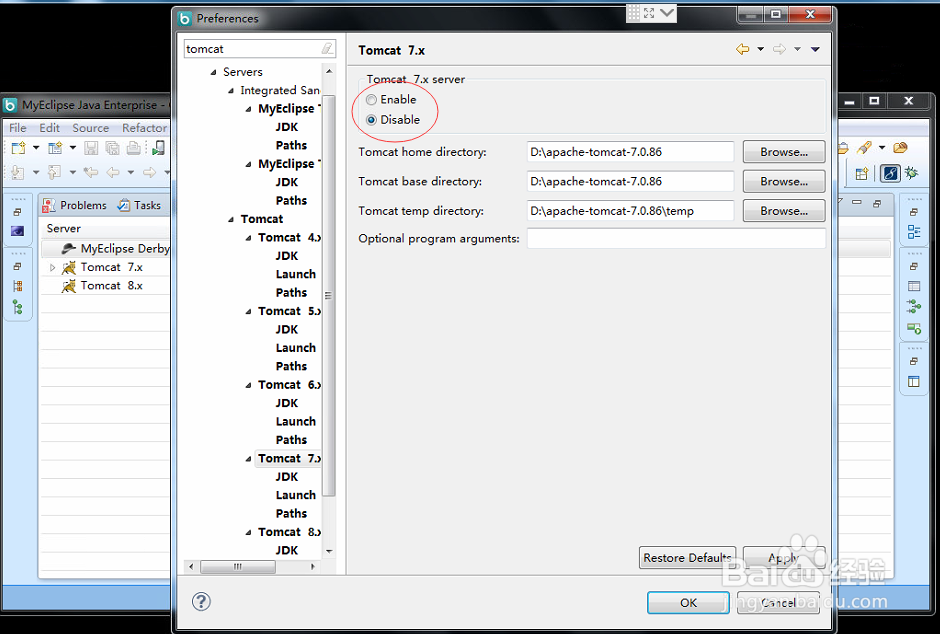Screen dimensions: 940x634
Task: Open New wizard dropdown arrow
Action: (x=36, y=148)
